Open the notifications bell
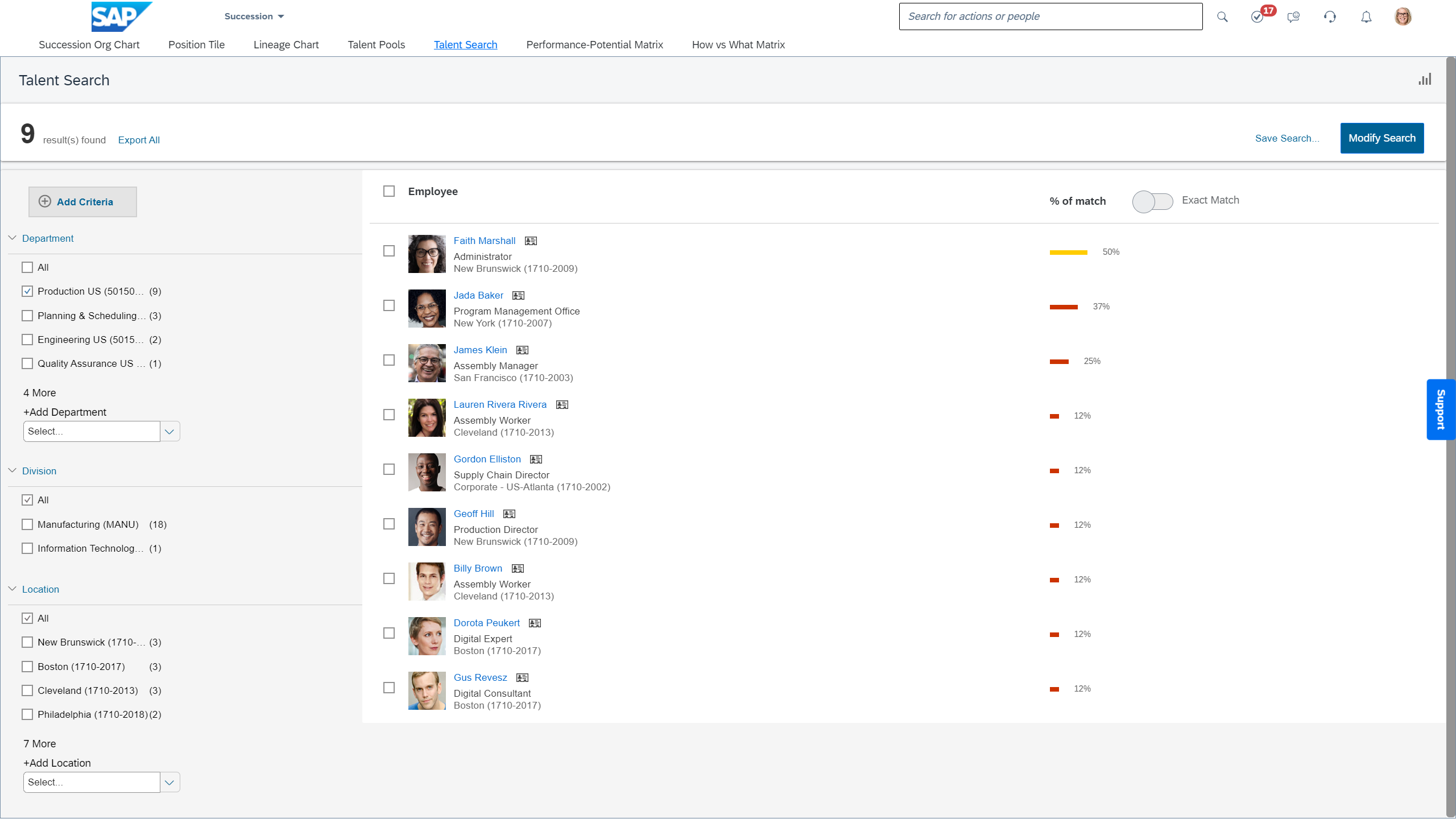The image size is (1456, 819). click(1366, 17)
